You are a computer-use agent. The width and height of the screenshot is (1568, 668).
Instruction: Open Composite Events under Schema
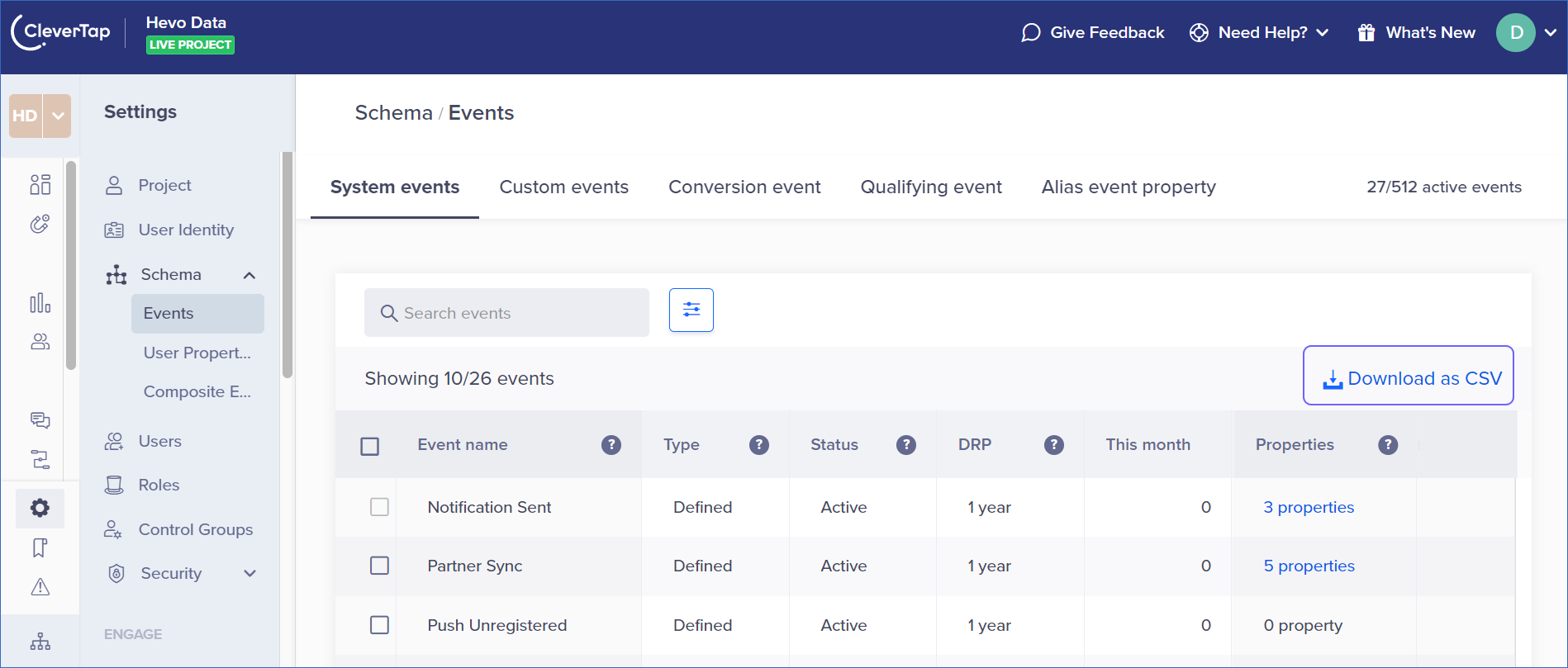(197, 391)
